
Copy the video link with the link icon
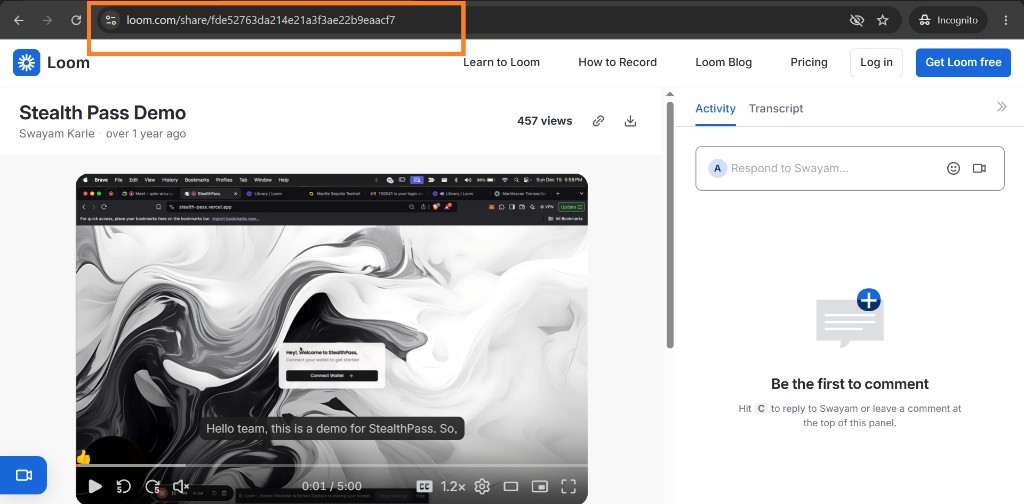point(598,121)
